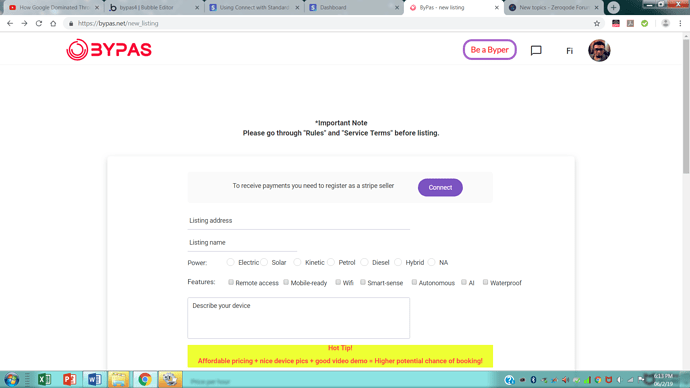This screenshot has height=388, width=690.
Task: Click the dark red-striped extension icon
Action: 616,23
